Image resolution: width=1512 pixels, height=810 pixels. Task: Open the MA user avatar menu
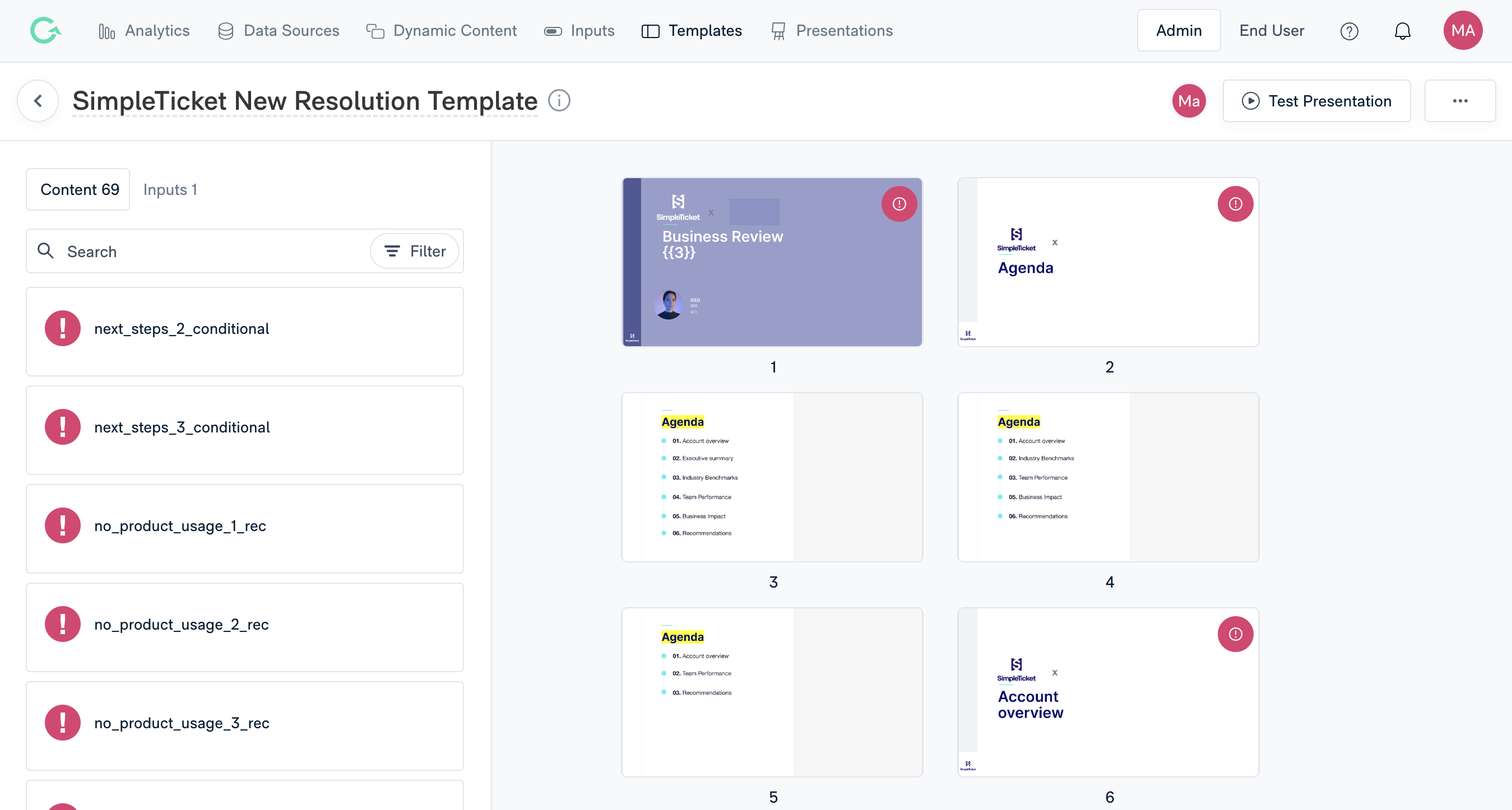(1463, 30)
